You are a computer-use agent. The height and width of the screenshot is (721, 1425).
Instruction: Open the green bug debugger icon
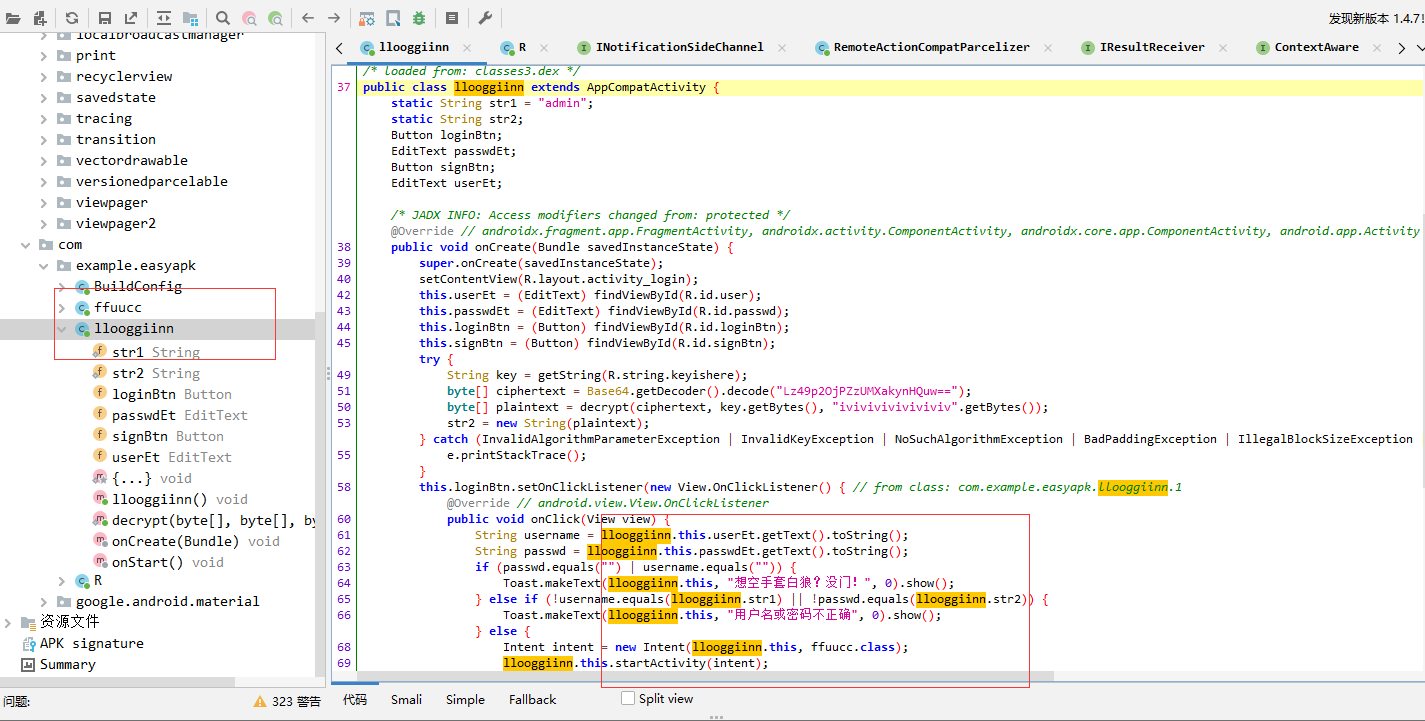tap(419, 18)
